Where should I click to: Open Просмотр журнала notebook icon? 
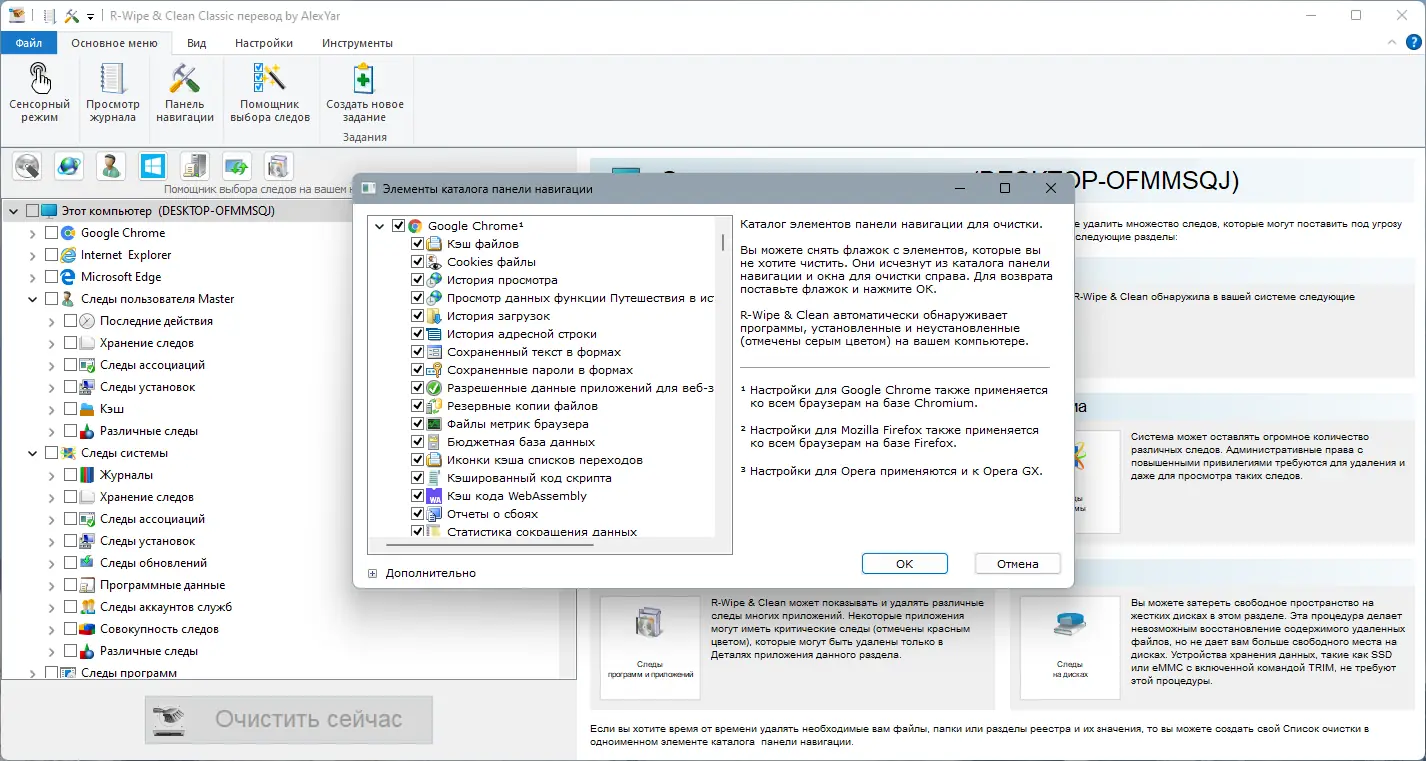pos(112,79)
